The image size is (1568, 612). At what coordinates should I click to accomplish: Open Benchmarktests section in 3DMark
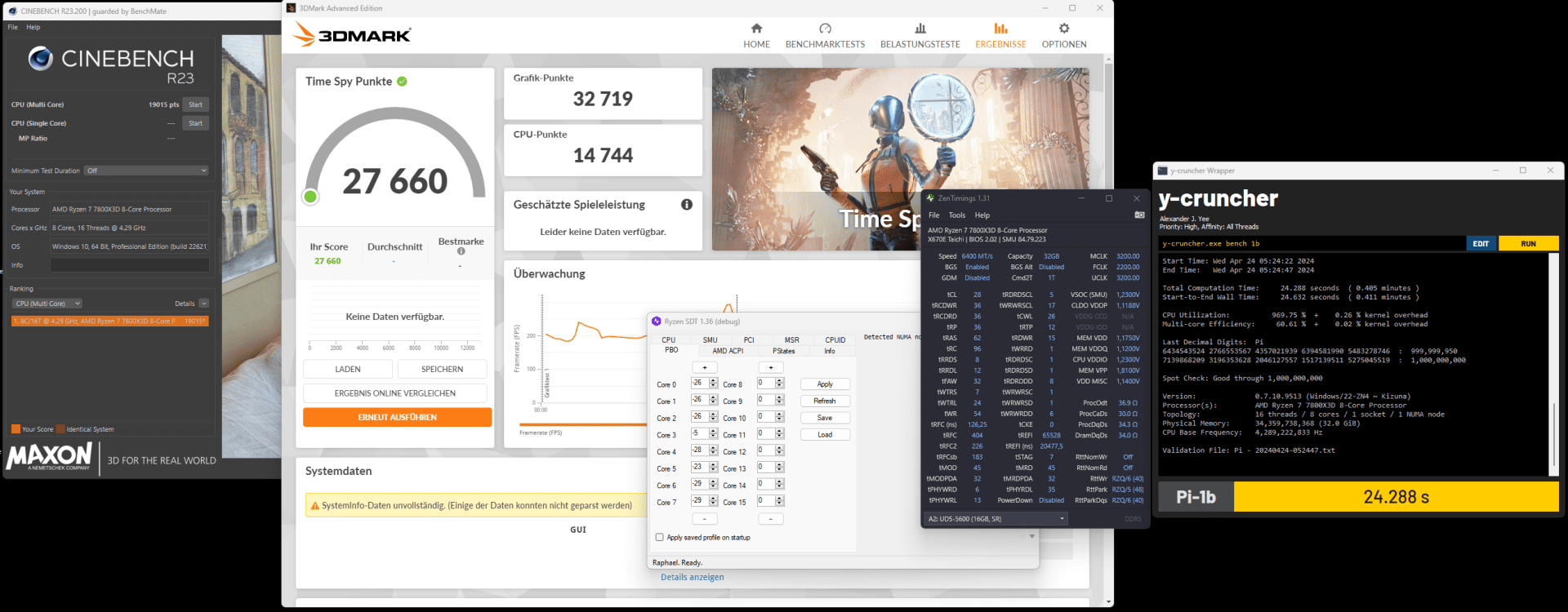click(825, 36)
